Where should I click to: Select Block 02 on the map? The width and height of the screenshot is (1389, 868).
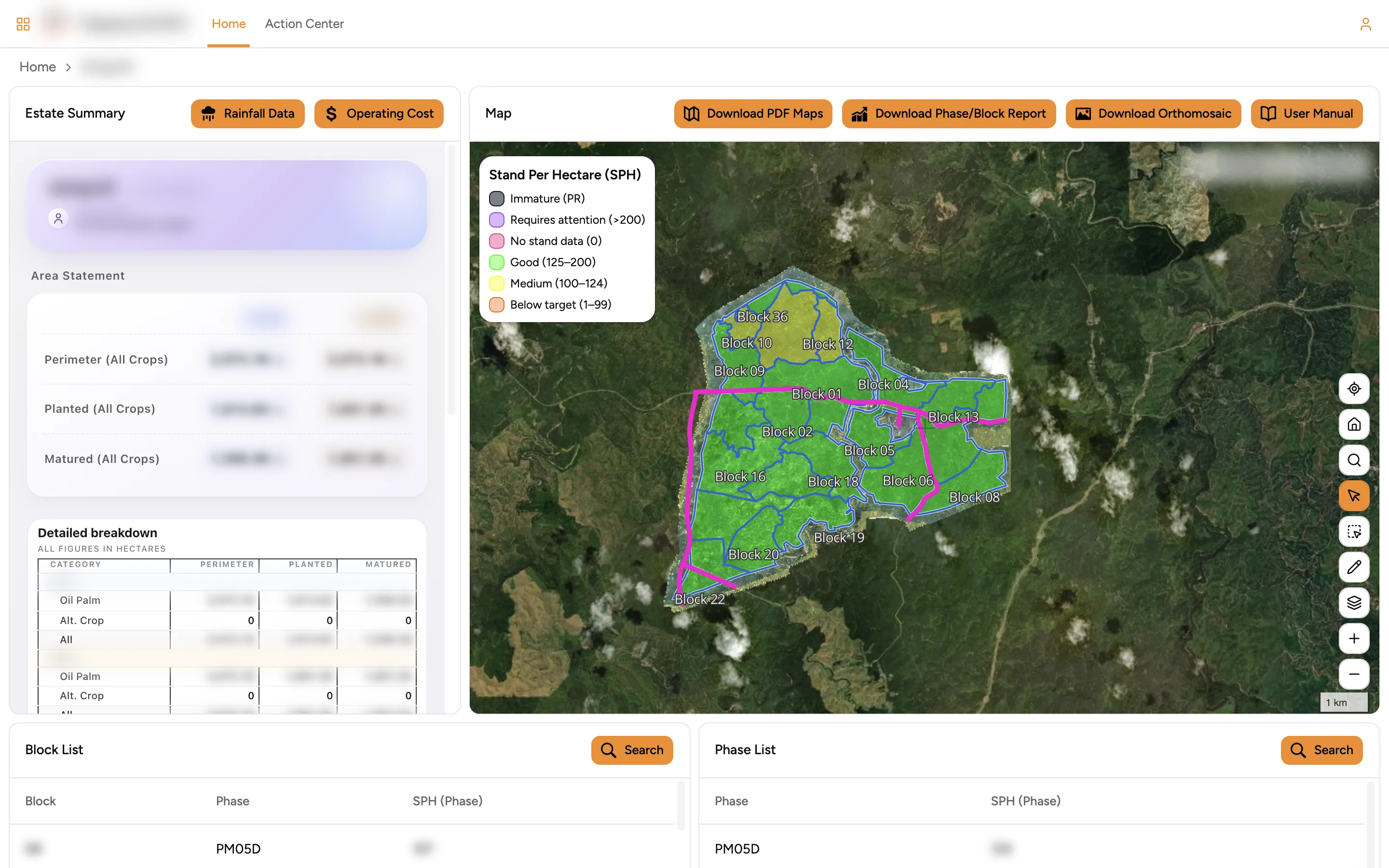pyautogui.click(x=787, y=432)
